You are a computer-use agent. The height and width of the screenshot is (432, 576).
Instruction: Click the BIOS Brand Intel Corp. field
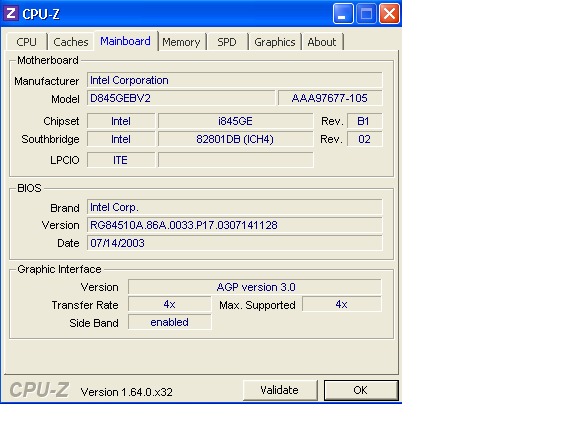pyautogui.click(x=234, y=207)
